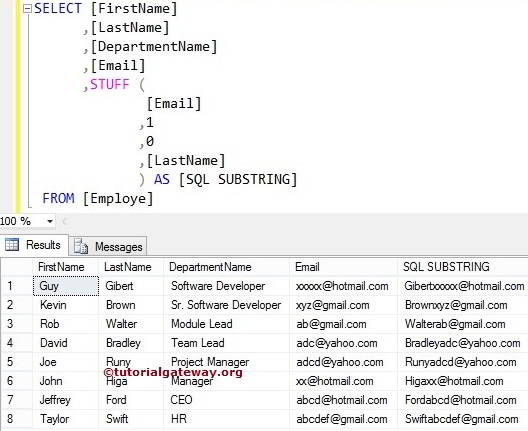
Task: Select row header number 3
Action: pos(17,324)
